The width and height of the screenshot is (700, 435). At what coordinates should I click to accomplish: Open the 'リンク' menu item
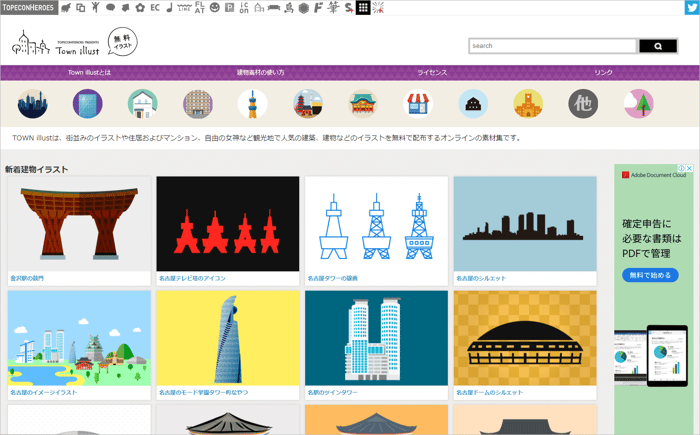(603, 73)
